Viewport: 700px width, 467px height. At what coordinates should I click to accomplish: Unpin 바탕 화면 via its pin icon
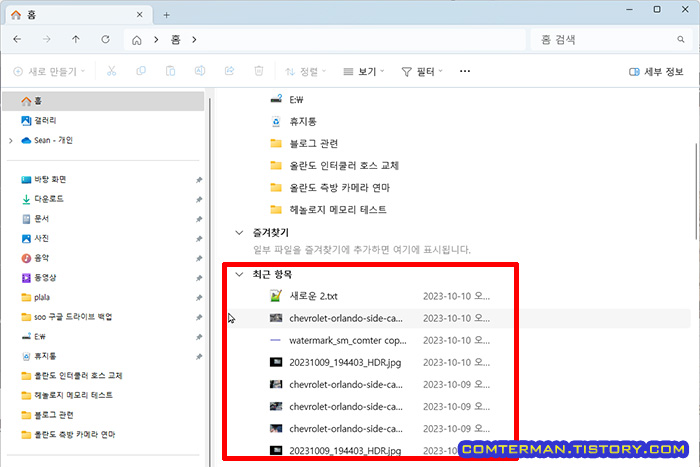point(199,180)
